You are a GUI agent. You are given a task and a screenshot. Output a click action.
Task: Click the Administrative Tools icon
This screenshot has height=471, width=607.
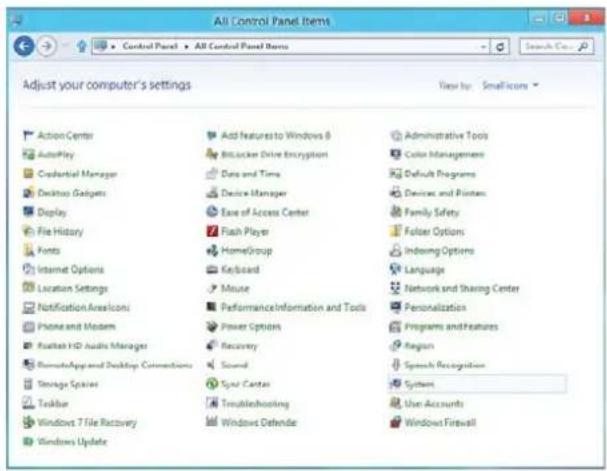click(395, 135)
